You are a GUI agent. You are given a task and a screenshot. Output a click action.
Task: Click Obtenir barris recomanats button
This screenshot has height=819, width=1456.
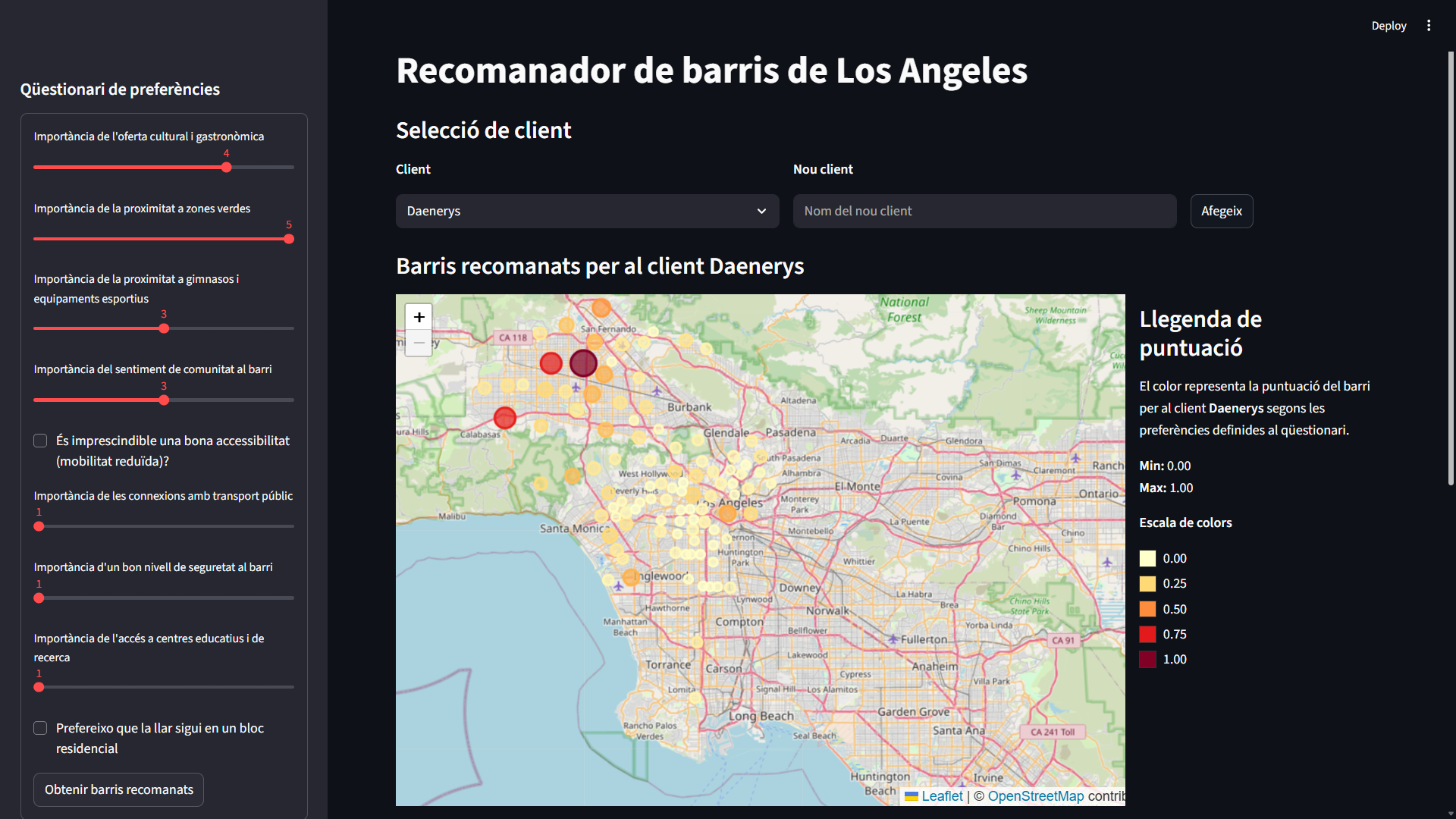(118, 789)
